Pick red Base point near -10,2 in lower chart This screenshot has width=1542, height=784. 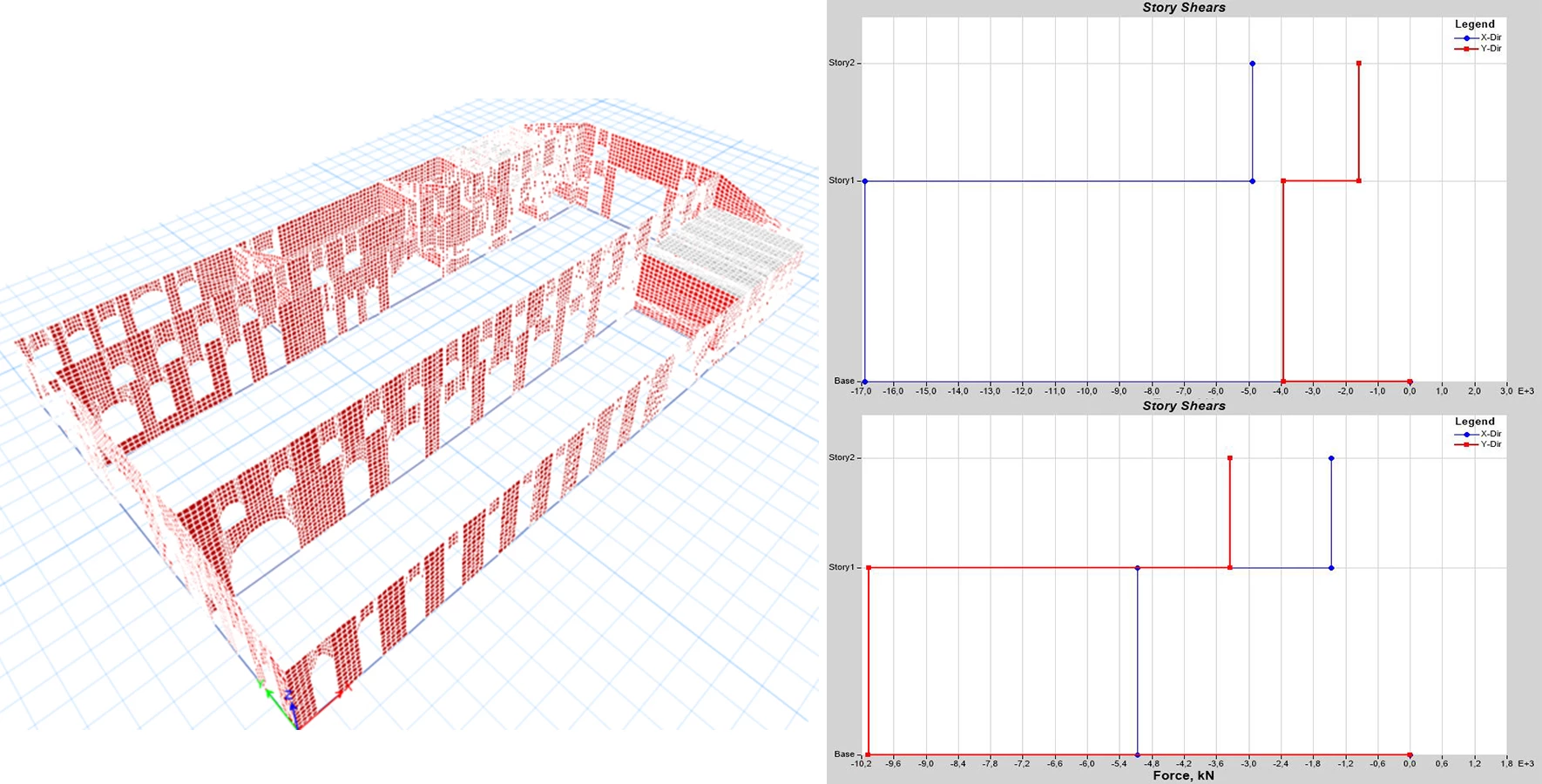point(869,754)
